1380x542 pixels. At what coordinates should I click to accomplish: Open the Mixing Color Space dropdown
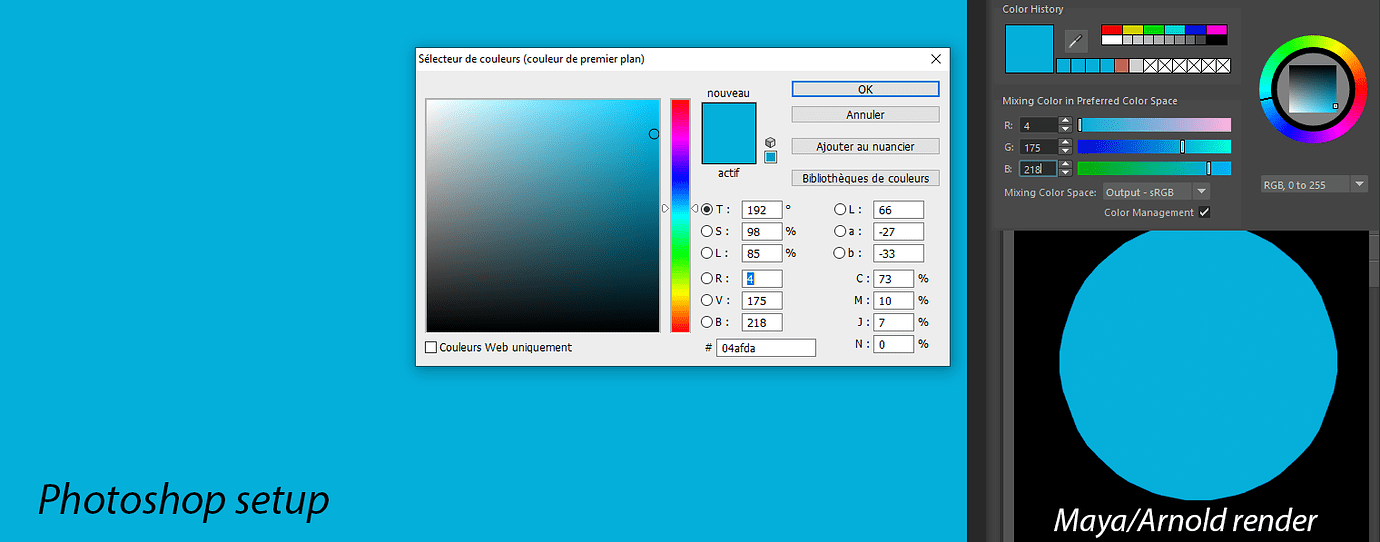tap(1155, 192)
